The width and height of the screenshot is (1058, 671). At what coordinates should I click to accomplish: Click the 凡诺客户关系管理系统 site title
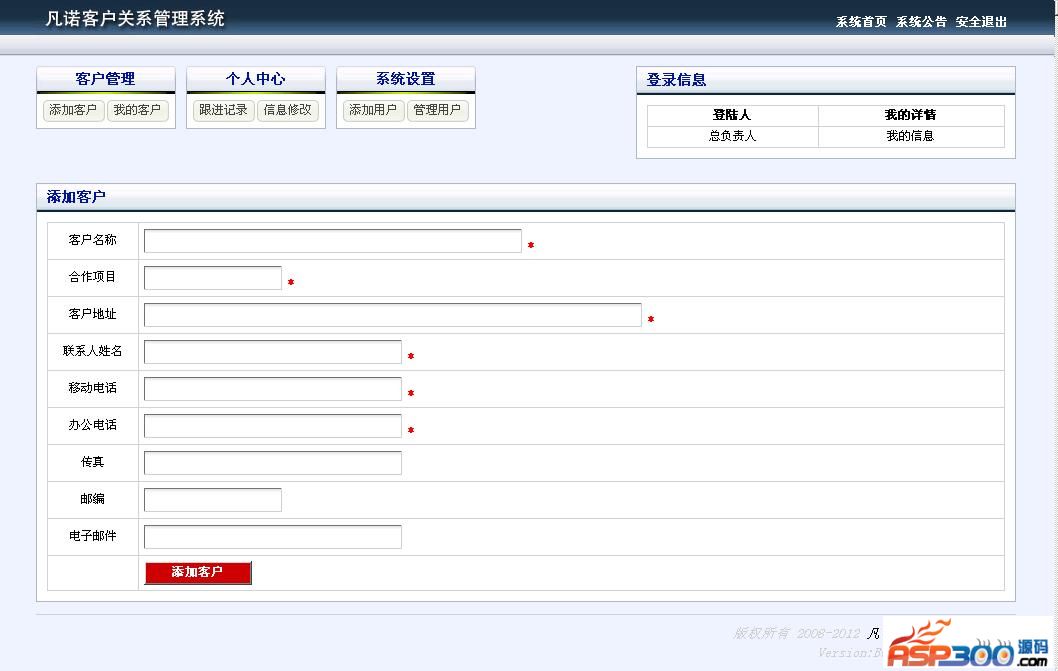coord(135,18)
